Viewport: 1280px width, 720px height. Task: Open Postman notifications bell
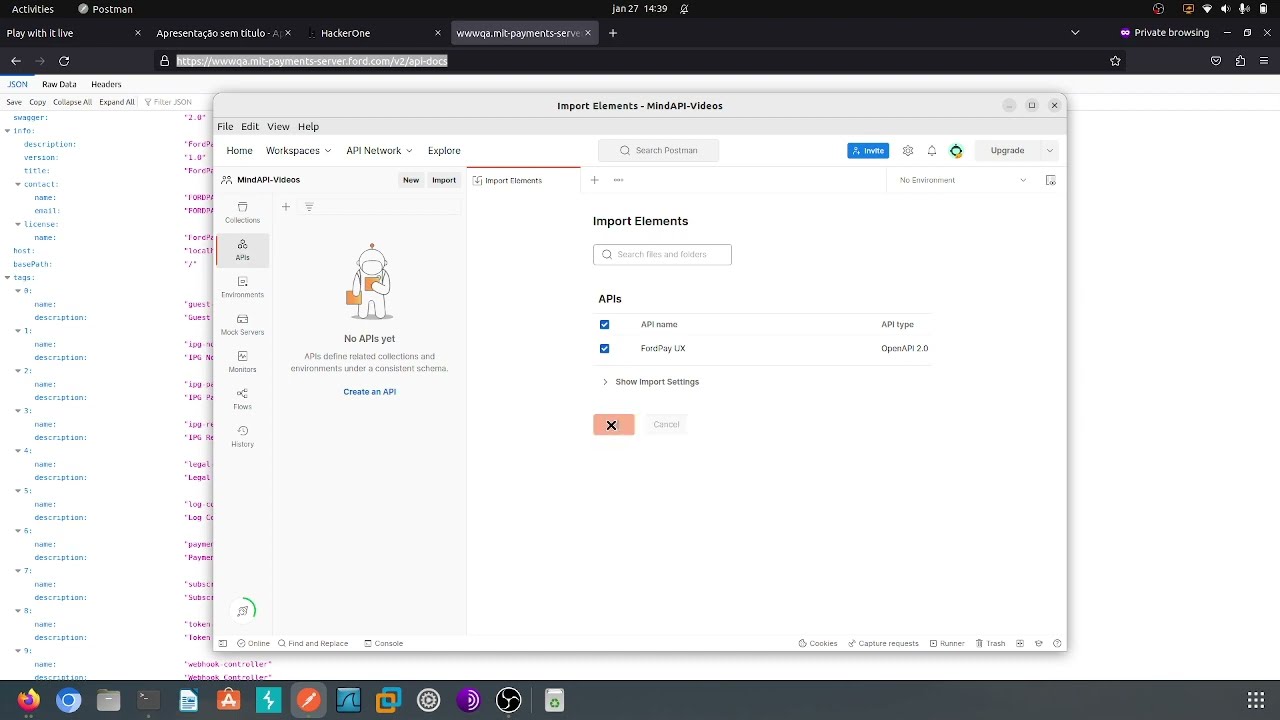(932, 151)
